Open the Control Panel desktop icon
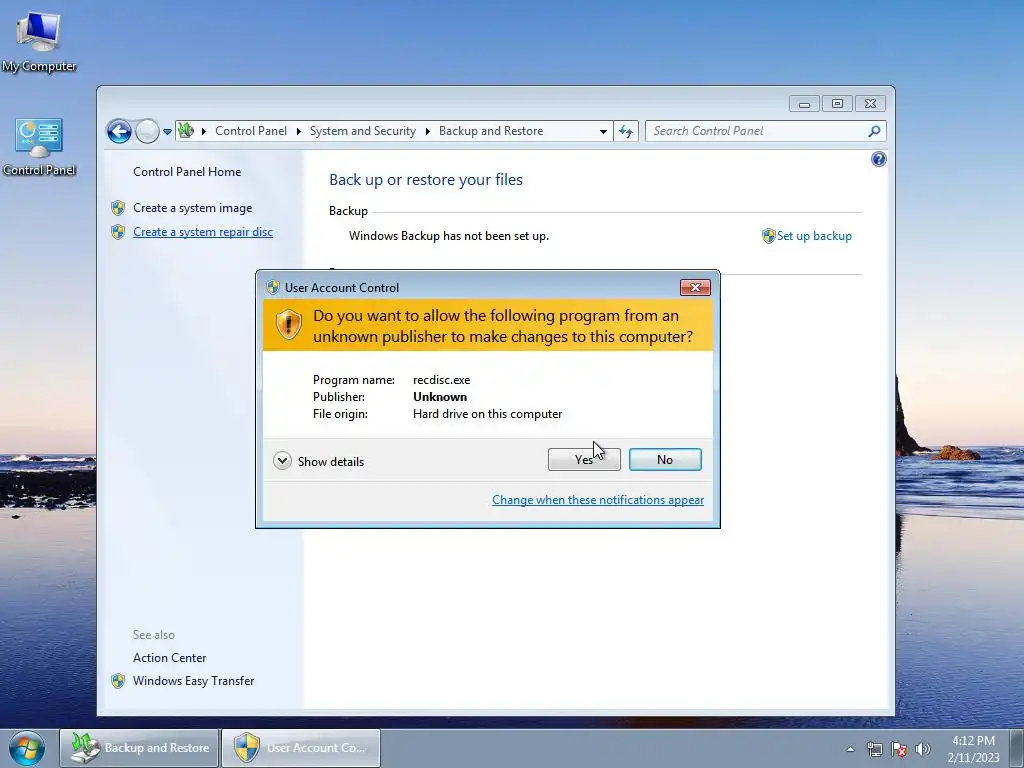This screenshot has height=768, width=1024. (39, 147)
